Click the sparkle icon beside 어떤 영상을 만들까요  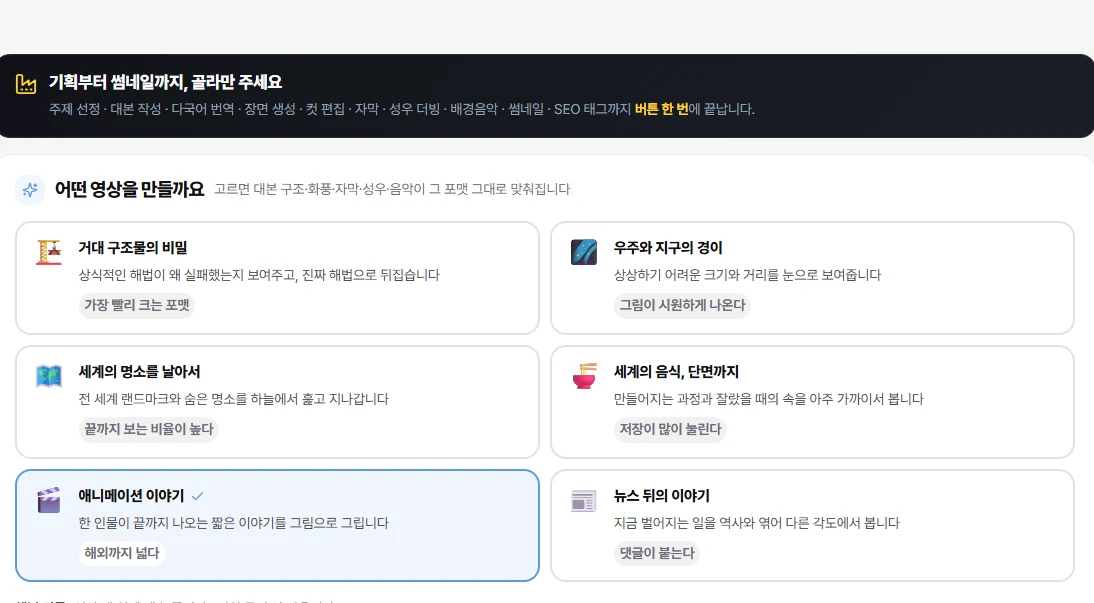(30, 190)
